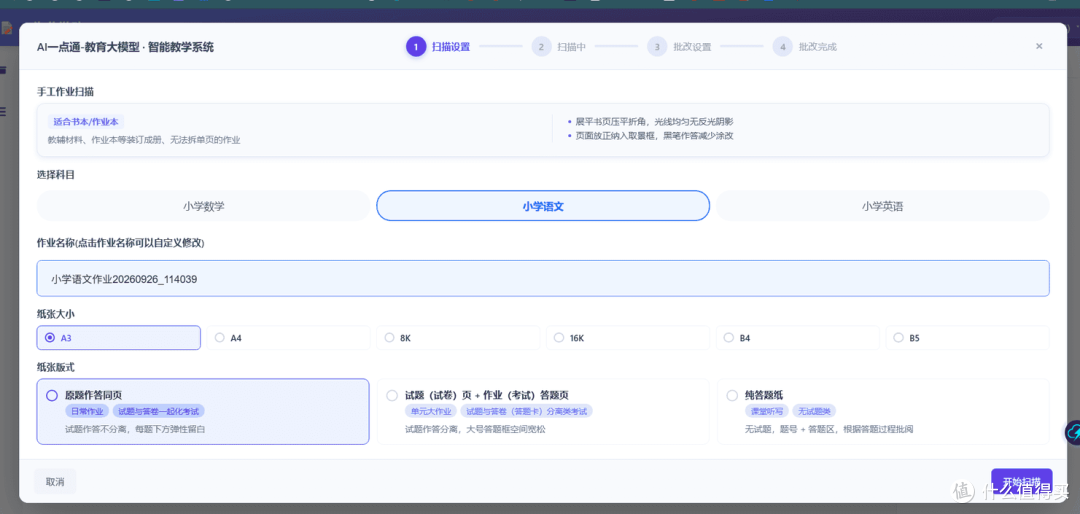Select B5 paper size radio
Screen dimensions: 1080x514
pyautogui.click(x=967, y=338)
